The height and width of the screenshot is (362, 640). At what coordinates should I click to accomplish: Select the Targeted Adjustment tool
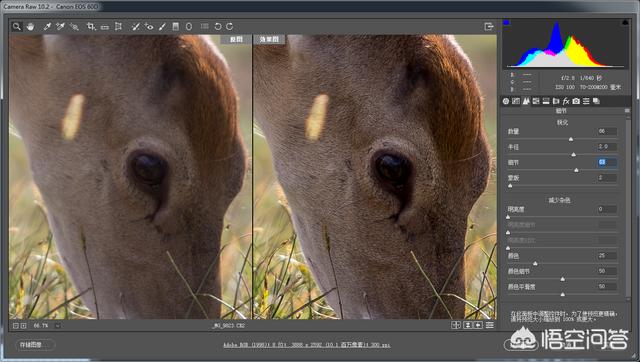74,27
